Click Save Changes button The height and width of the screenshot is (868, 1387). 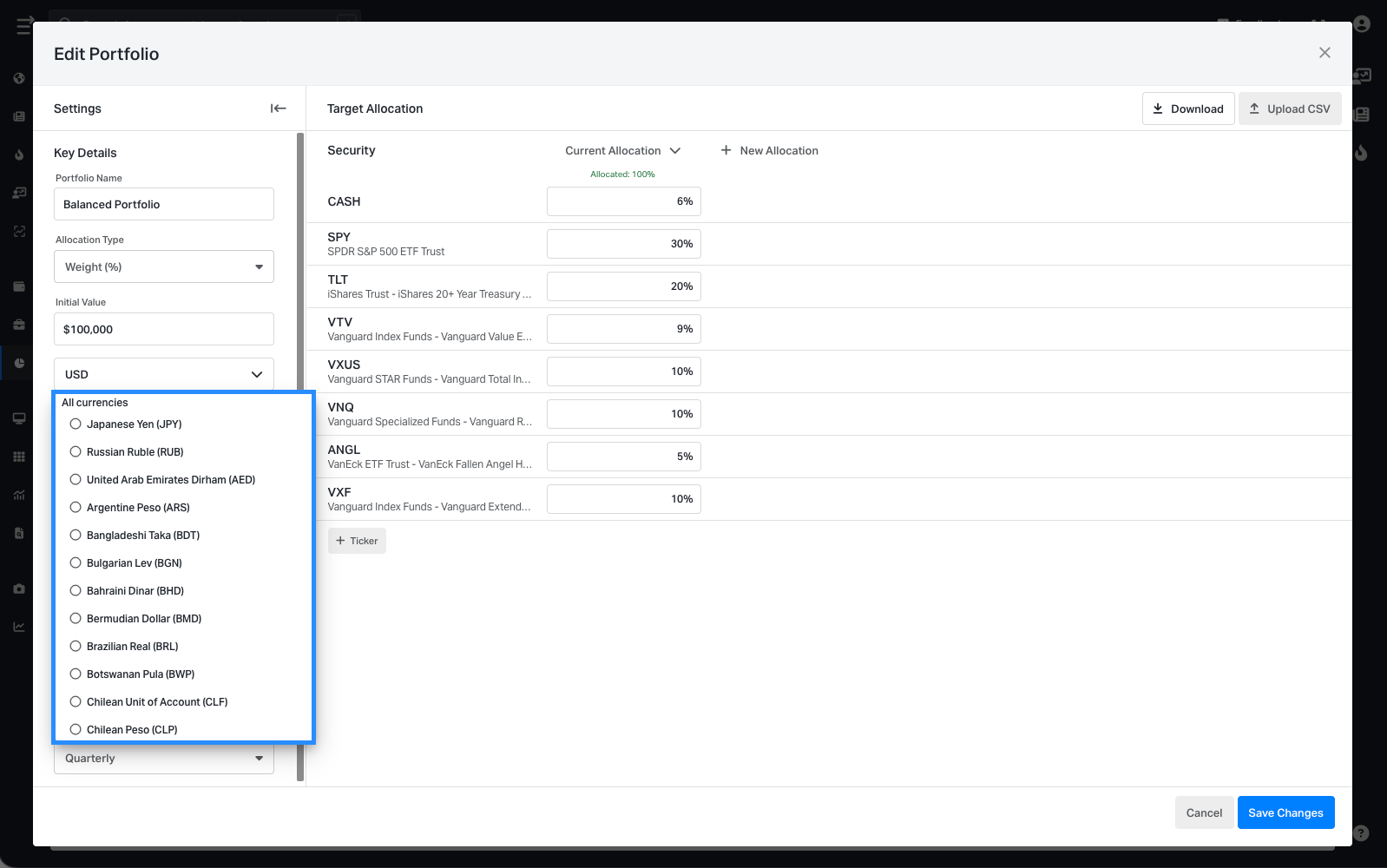coord(1285,812)
